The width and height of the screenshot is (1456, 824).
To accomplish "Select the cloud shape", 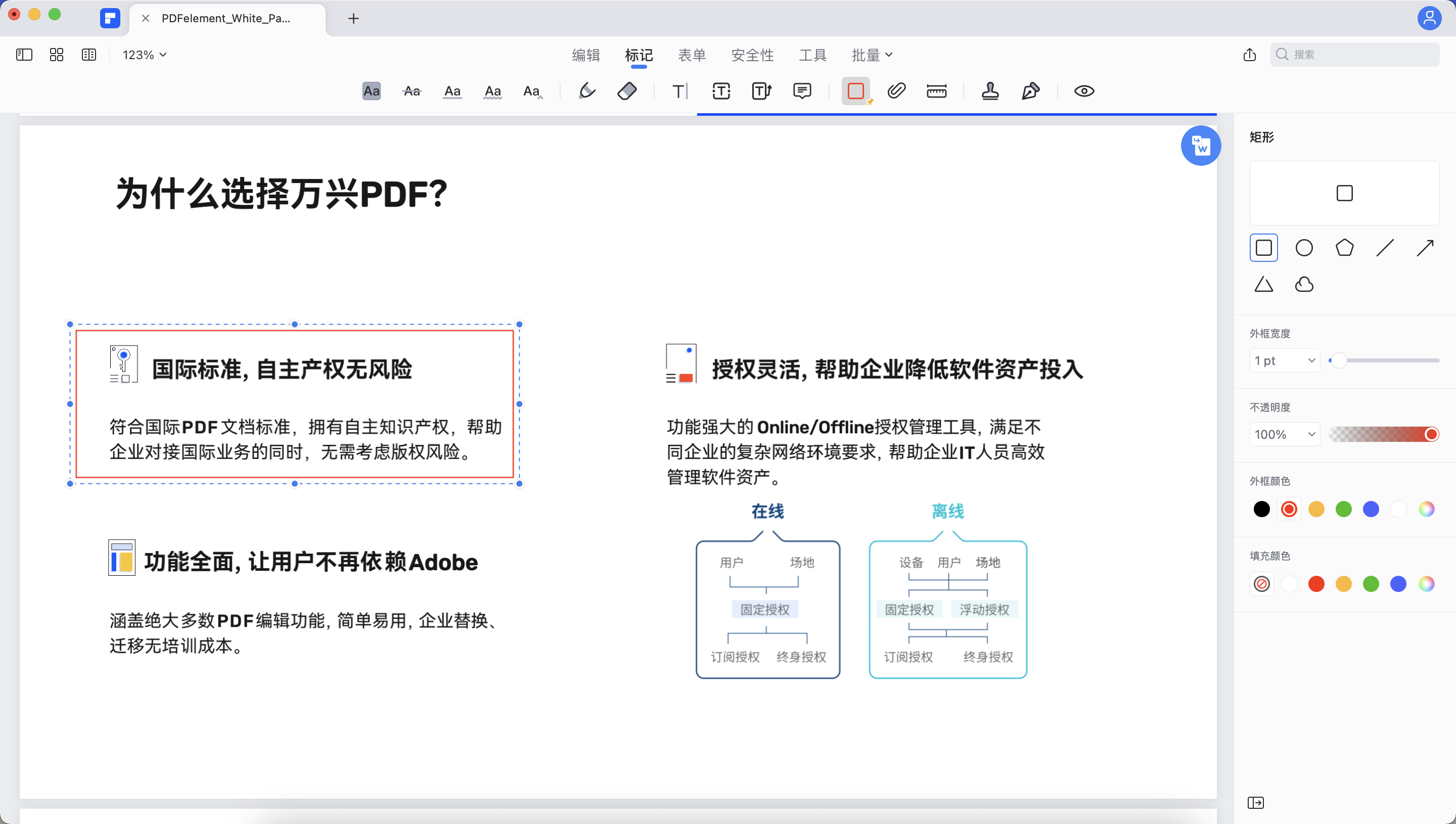I will [1304, 284].
